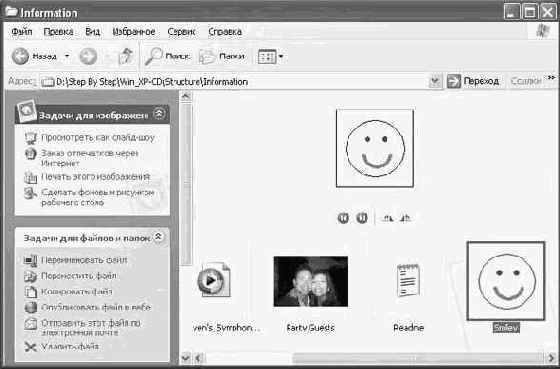This screenshot has width=560, height=369.
Task: Select the Party Guests photo thumbnail
Action: (311, 281)
